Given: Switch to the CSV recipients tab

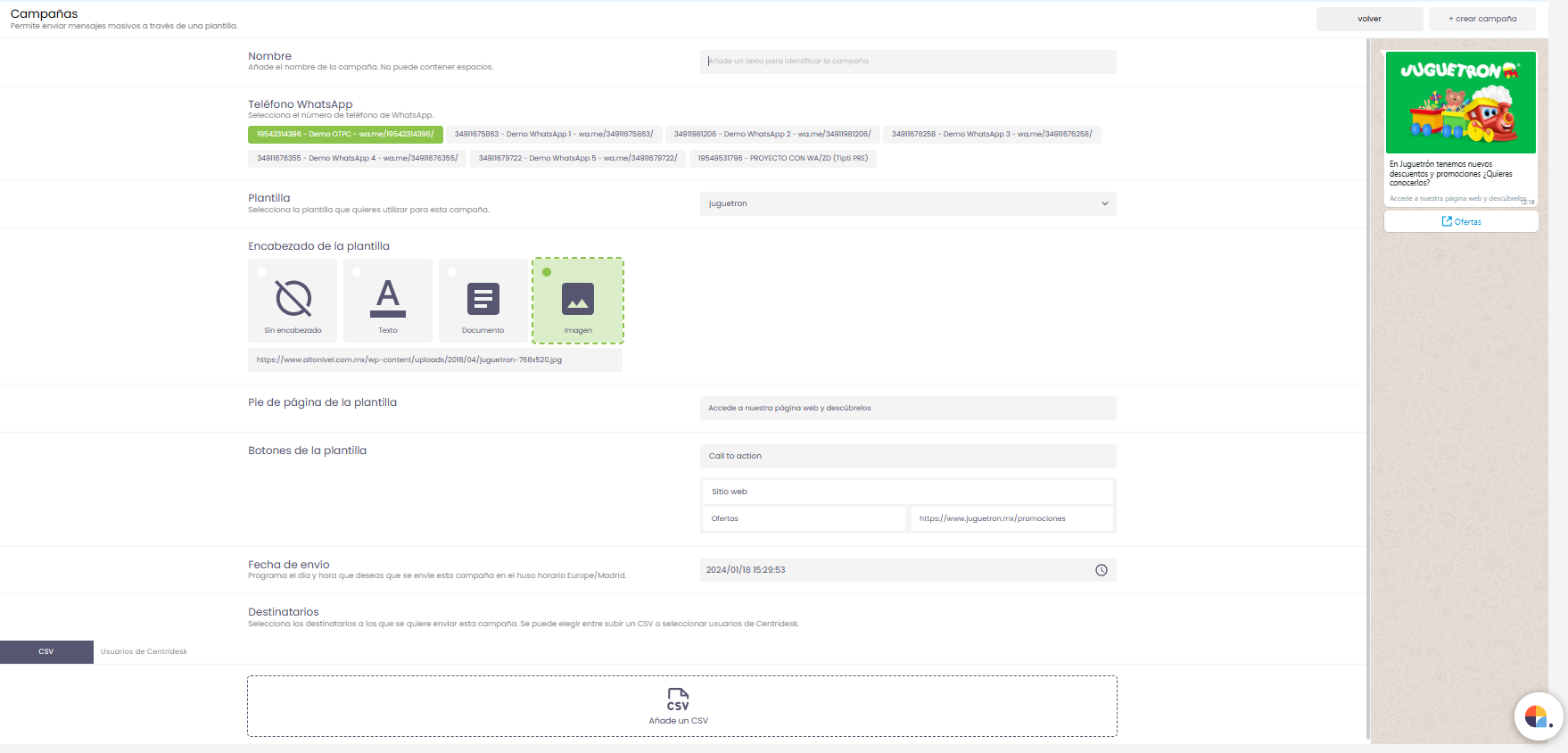Looking at the screenshot, I should (x=46, y=652).
